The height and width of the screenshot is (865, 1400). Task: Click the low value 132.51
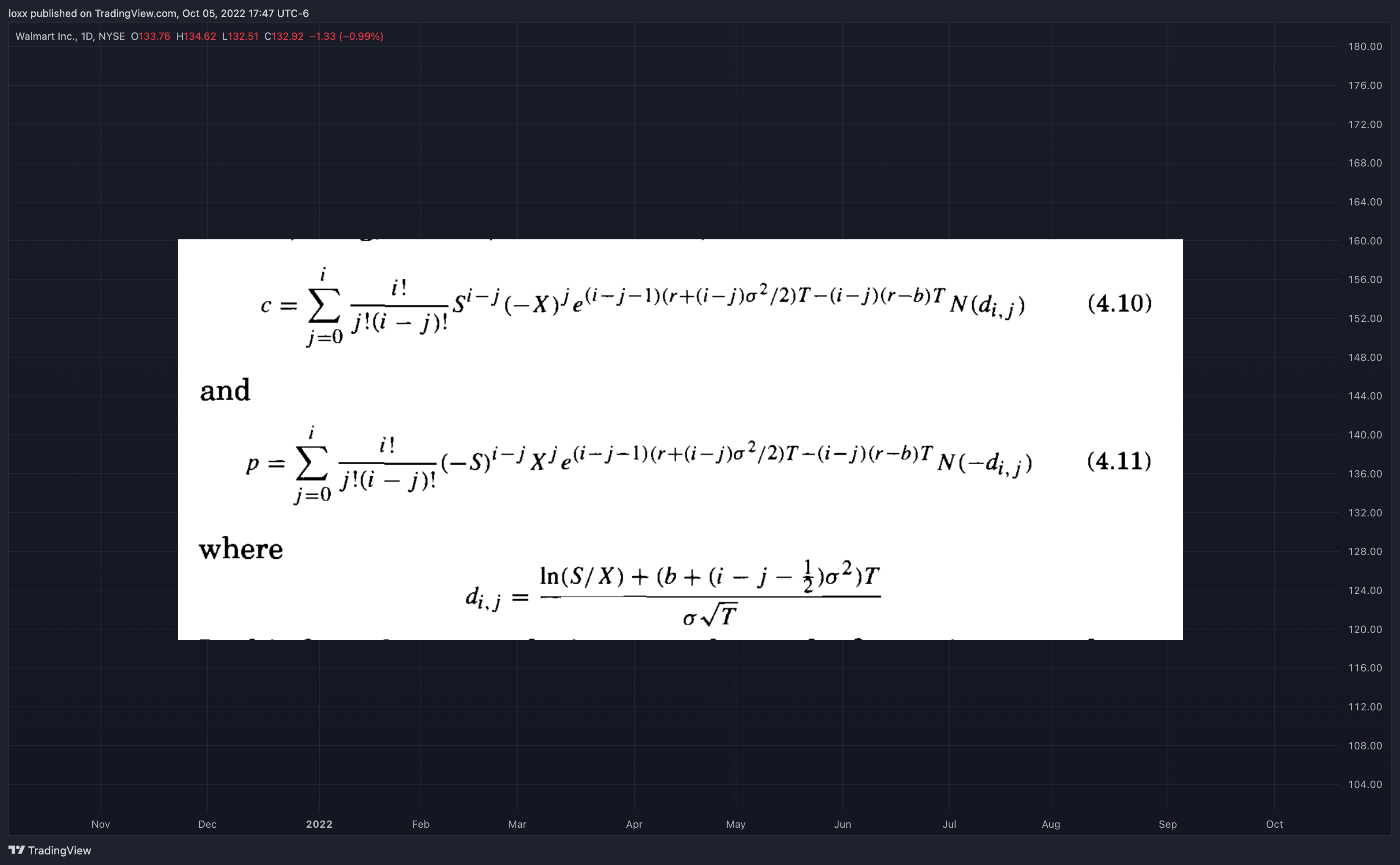click(243, 36)
